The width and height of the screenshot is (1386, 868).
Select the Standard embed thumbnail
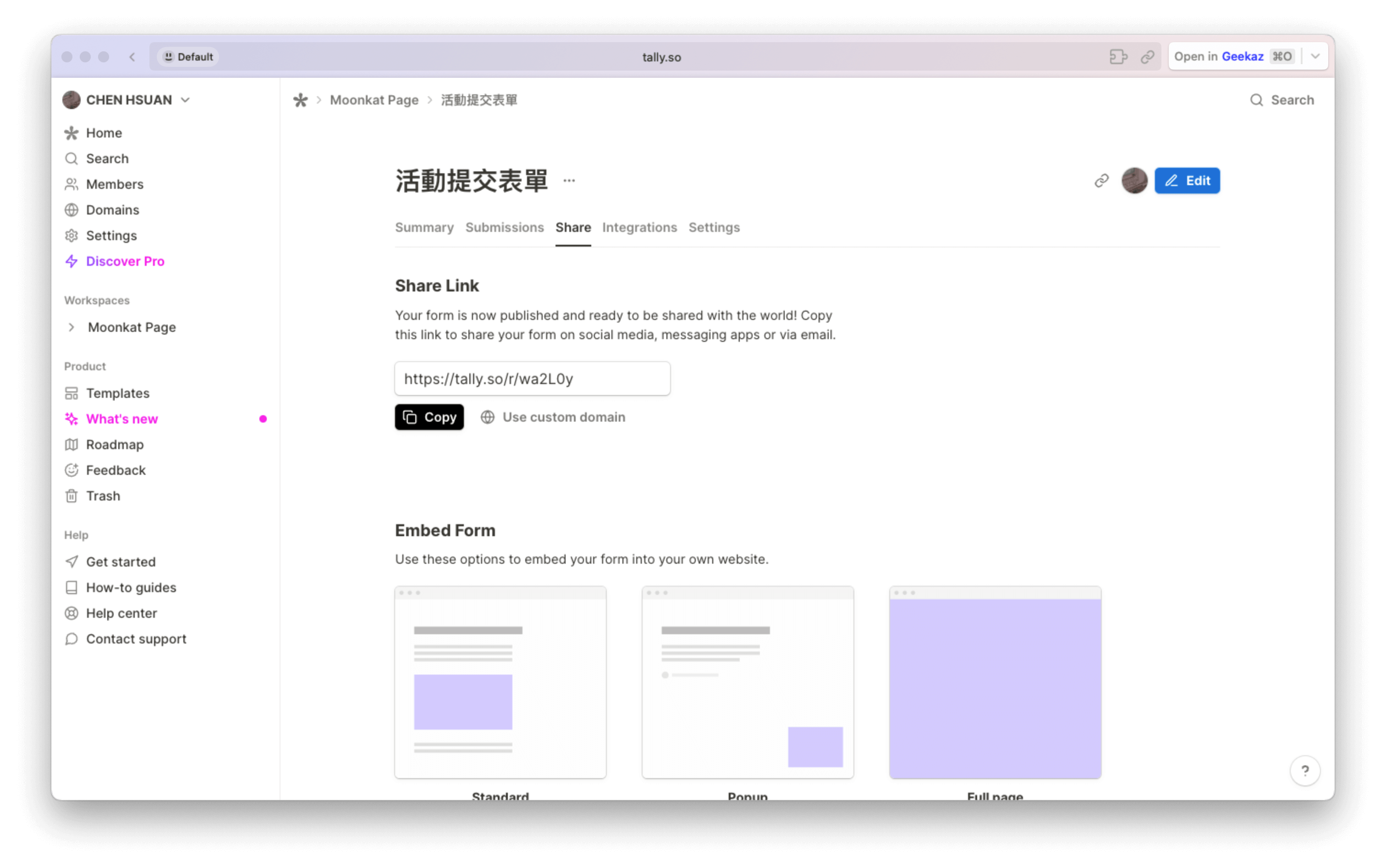pyautogui.click(x=500, y=682)
